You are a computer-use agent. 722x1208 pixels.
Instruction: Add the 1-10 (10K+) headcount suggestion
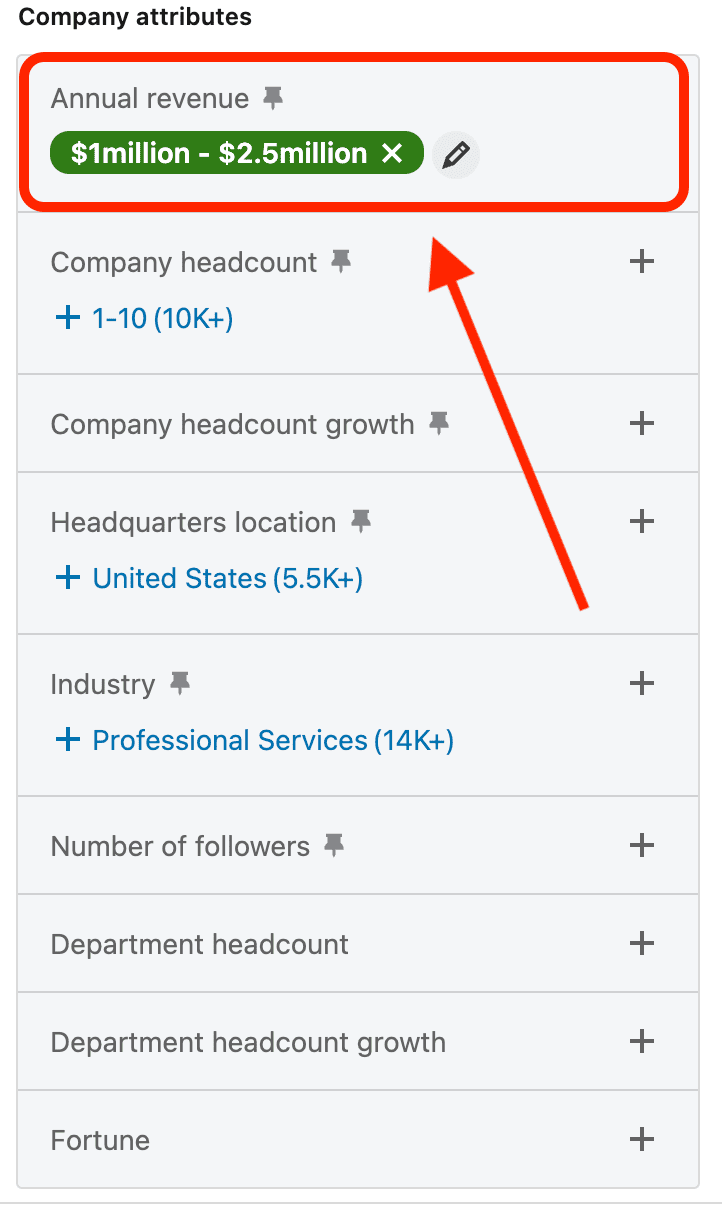[x=144, y=318]
